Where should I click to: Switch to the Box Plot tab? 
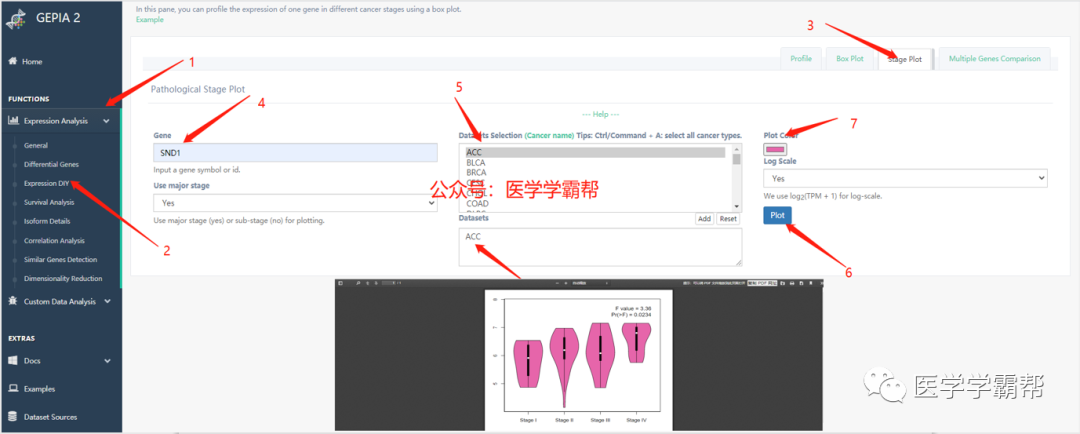[850, 59]
